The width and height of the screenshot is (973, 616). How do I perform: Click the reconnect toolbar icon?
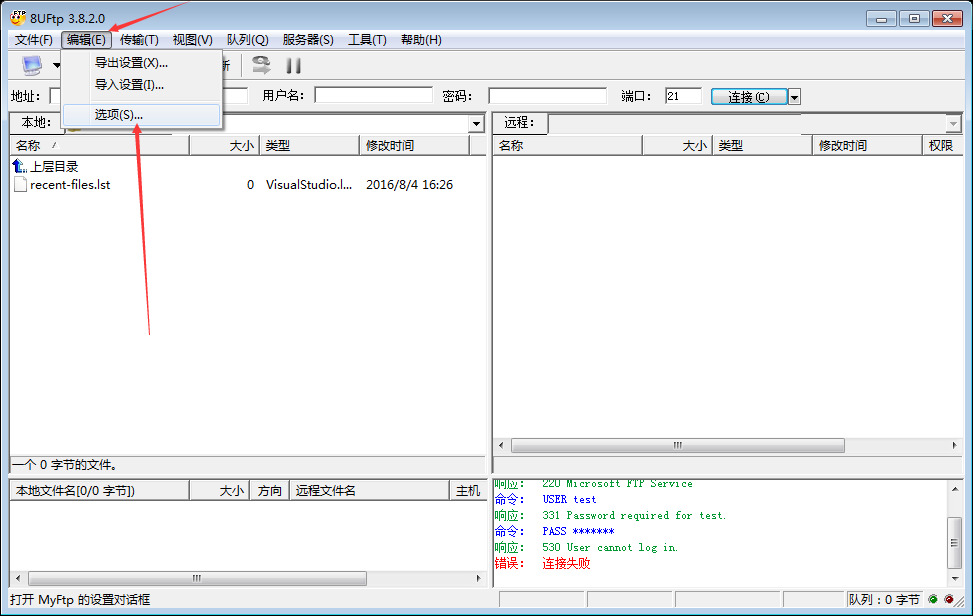261,65
